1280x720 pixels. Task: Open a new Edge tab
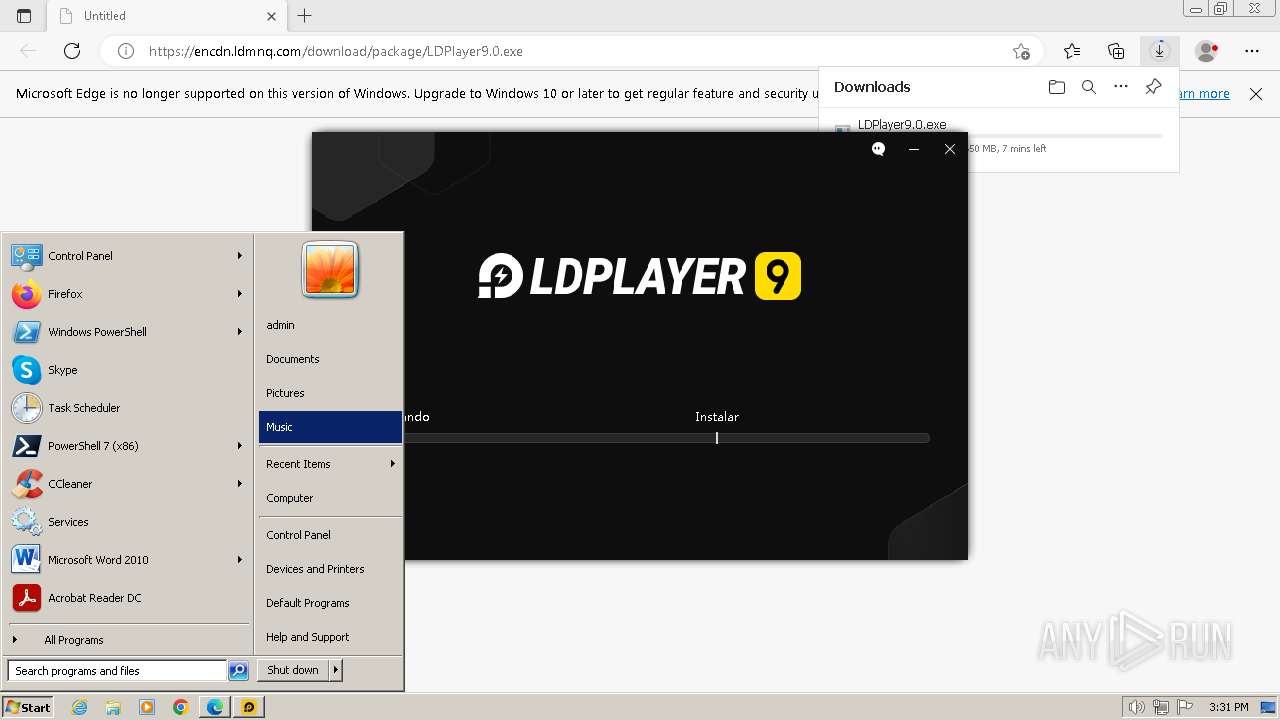[305, 16]
